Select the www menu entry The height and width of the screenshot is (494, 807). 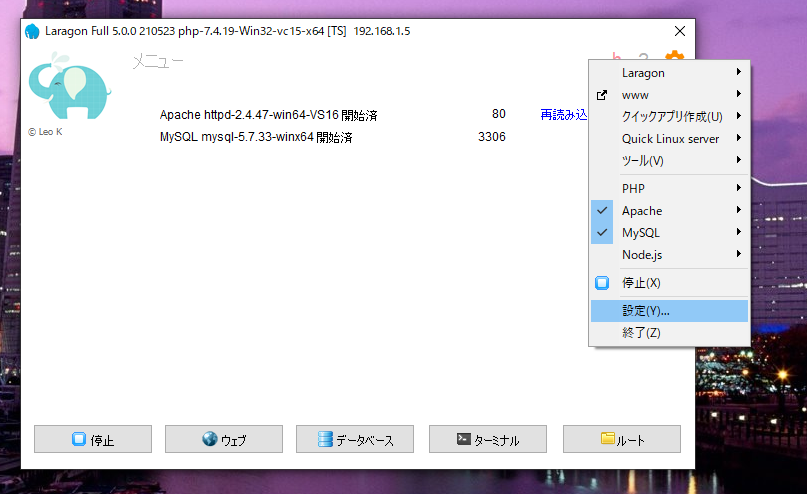[669, 95]
